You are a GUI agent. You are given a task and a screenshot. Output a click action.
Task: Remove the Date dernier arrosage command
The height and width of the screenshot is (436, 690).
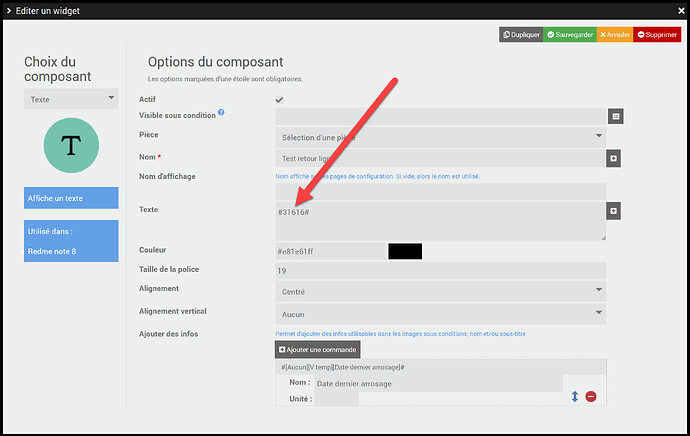(591, 396)
